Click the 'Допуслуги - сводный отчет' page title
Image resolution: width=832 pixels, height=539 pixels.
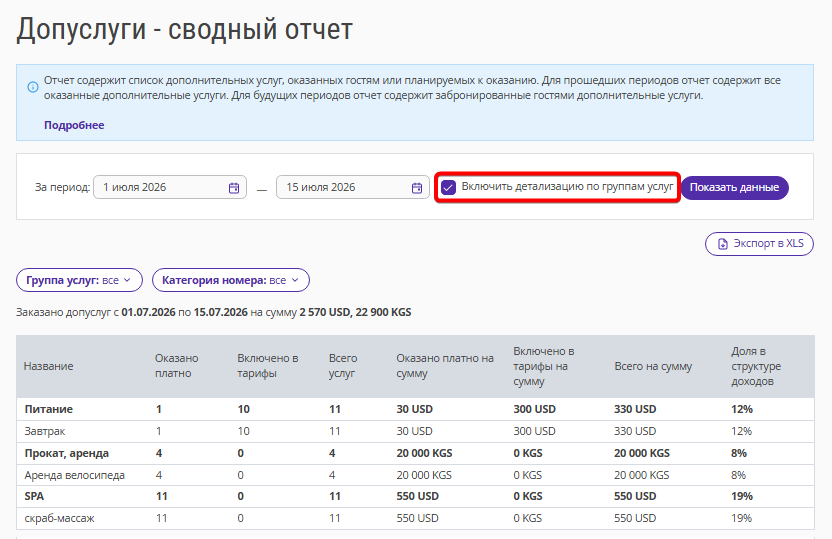pos(184,29)
